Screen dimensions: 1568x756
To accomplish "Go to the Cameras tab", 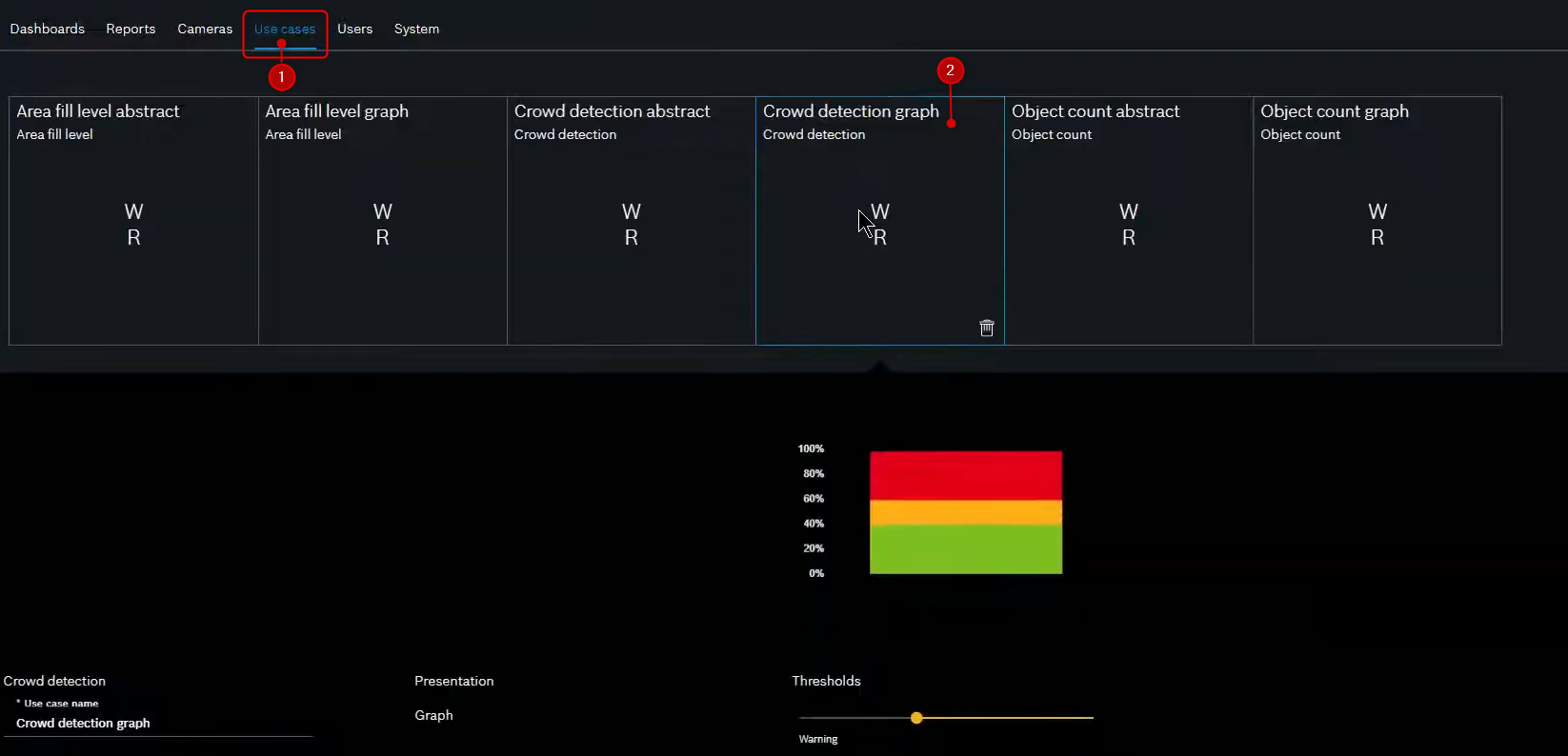I will (x=205, y=29).
